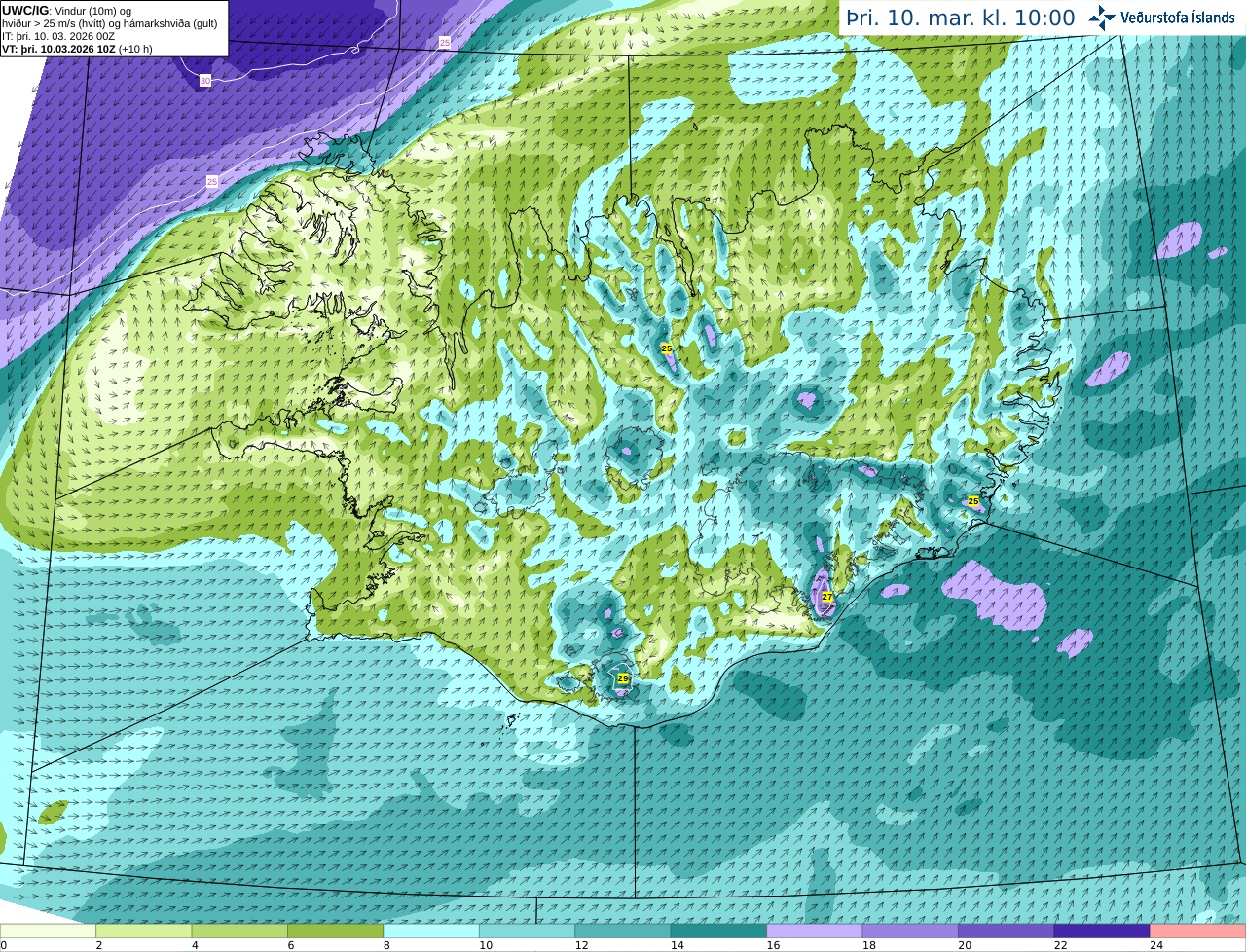This screenshot has width=1246, height=952.
Task: Click the legend tick label 24
Action: pyautogui.click(x=1156, y=945)
